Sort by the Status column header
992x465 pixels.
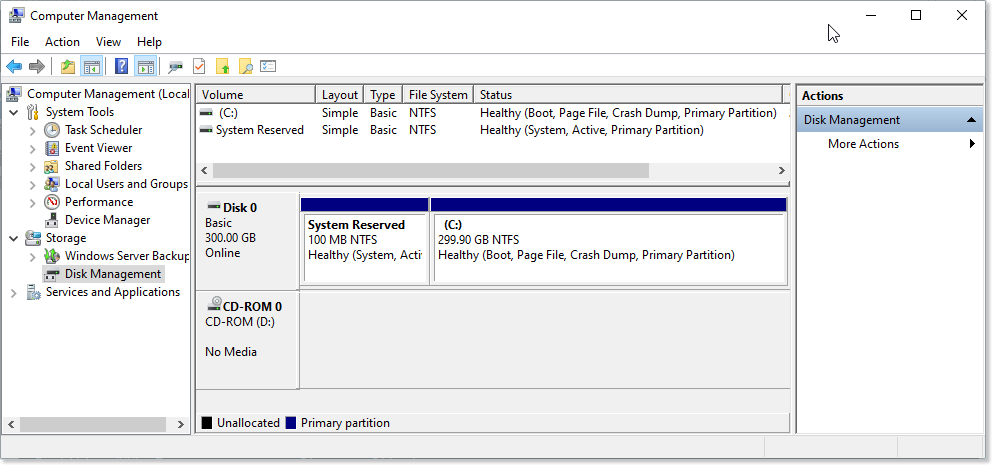tap(628, 95)
